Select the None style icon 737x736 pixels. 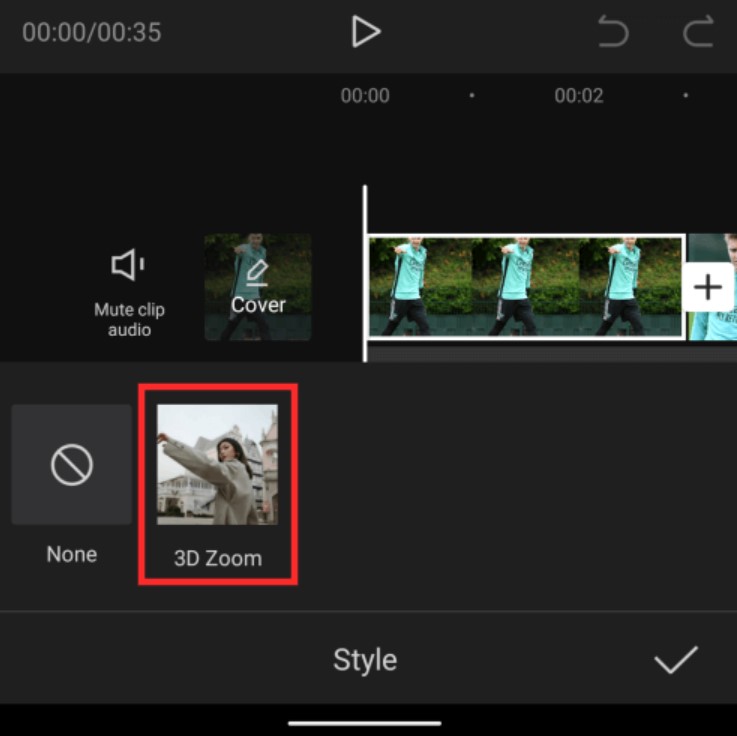click(72, 465)
